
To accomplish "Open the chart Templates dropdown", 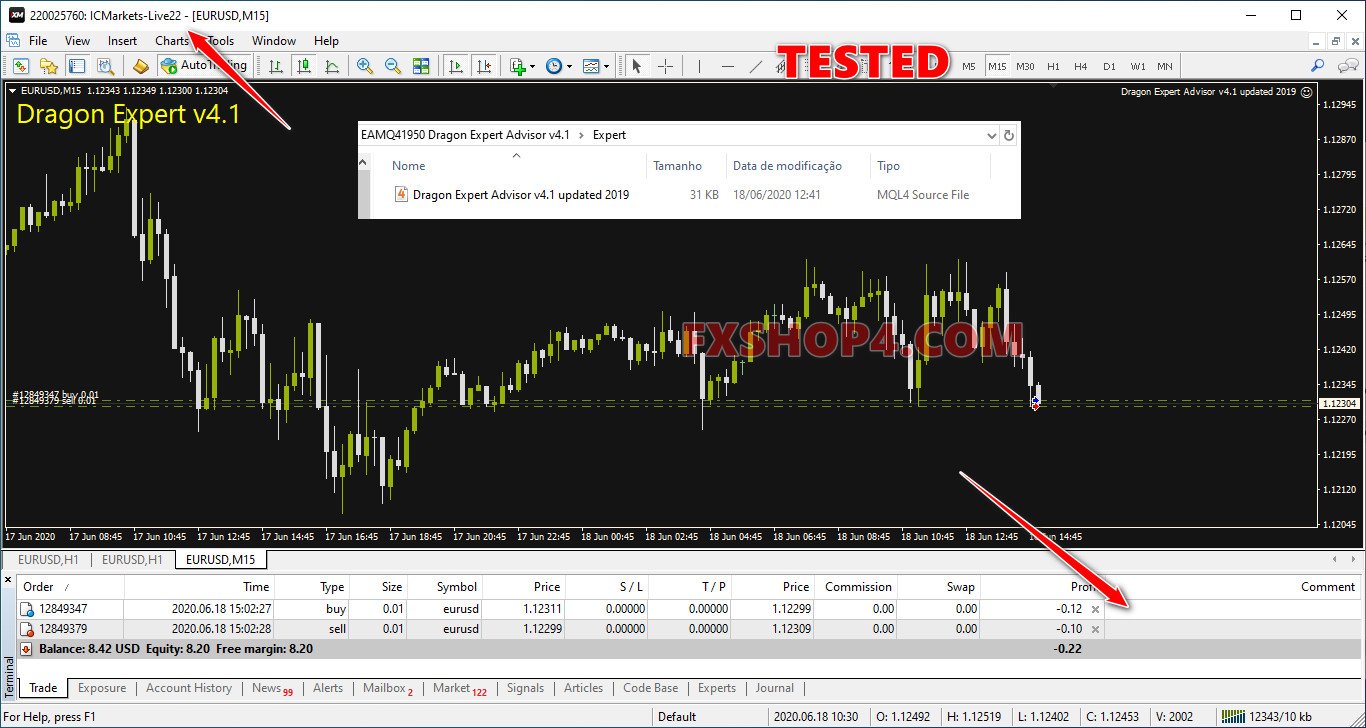I will 607,66.
